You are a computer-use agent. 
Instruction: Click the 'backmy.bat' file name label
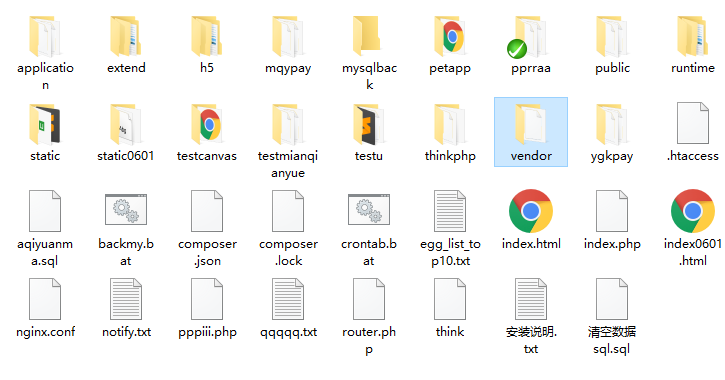pyautogui.click(x=126, y=252)
